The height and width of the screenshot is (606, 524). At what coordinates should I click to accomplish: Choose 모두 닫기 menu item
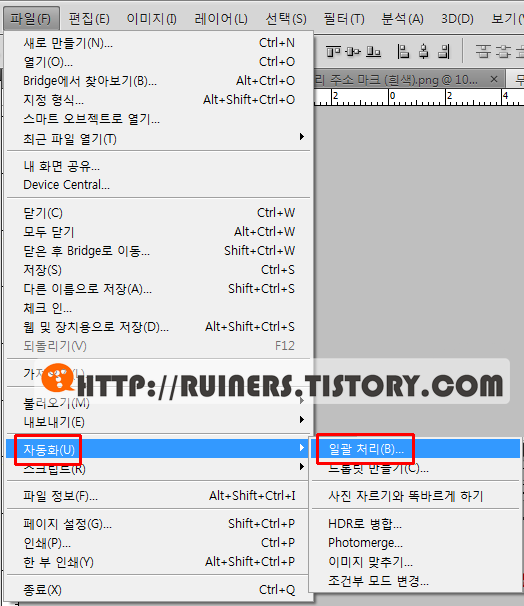point(158,232)
